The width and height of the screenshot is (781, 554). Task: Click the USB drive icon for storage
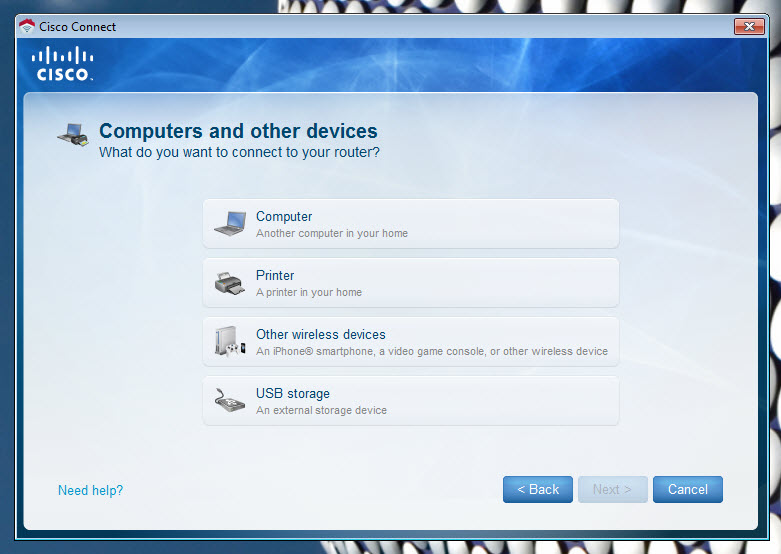230,401
